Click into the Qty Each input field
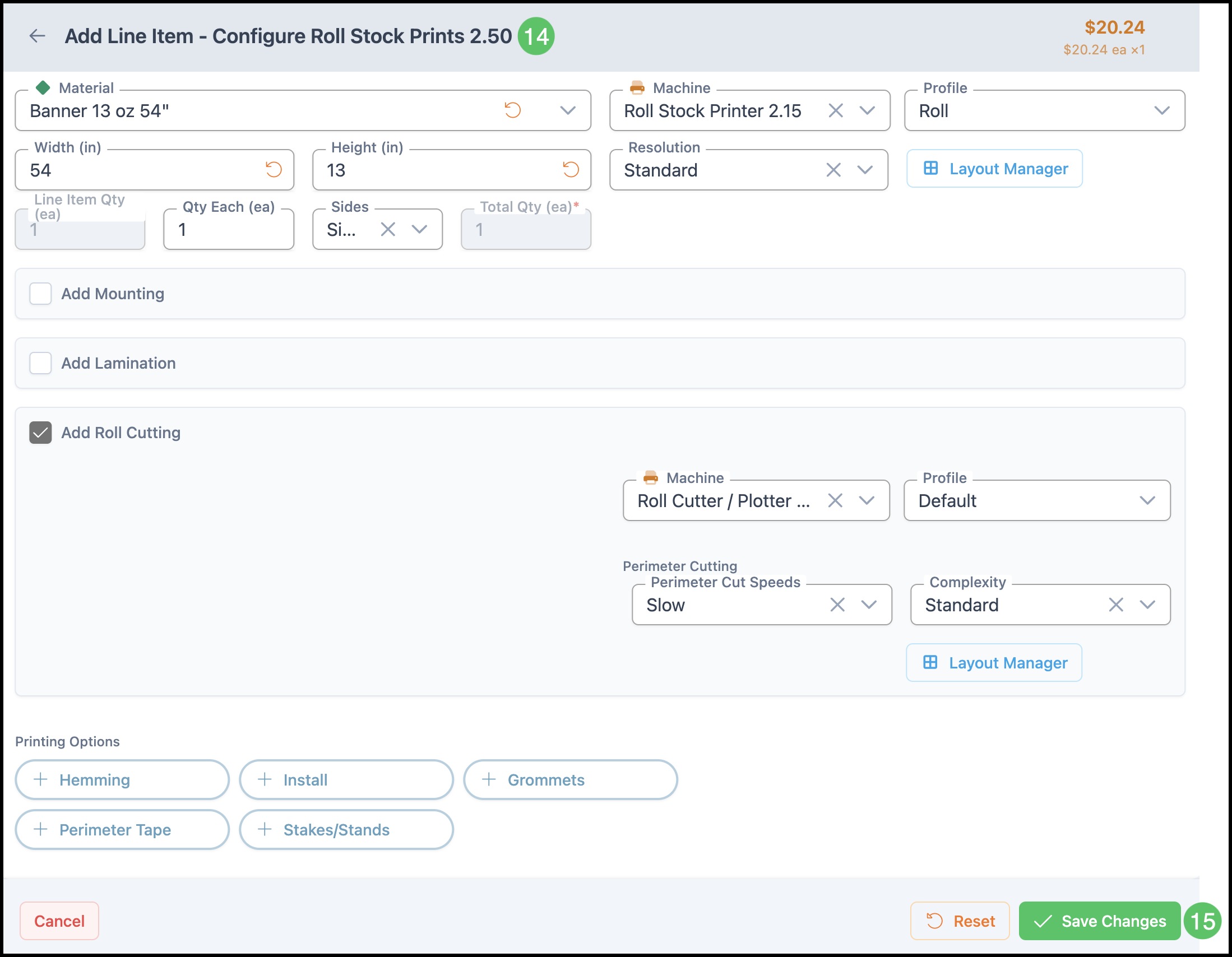Viewport: 1232px width, 957px height. (229, 230)
